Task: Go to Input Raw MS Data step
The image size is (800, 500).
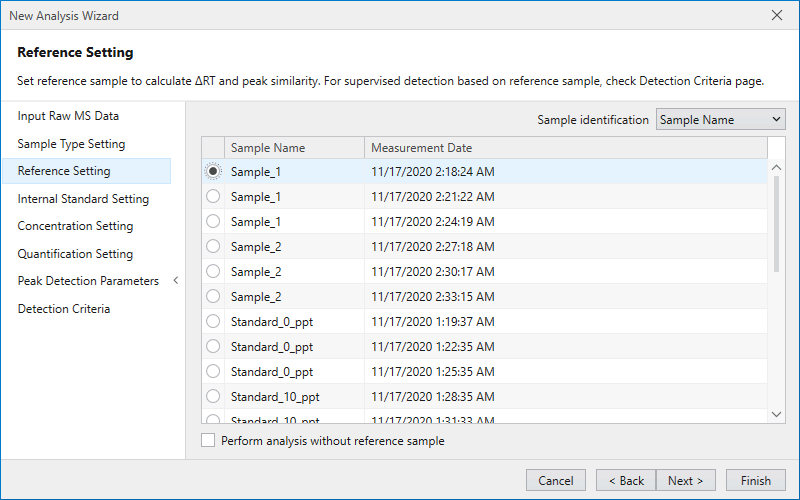Action: (x=68, y=116)
